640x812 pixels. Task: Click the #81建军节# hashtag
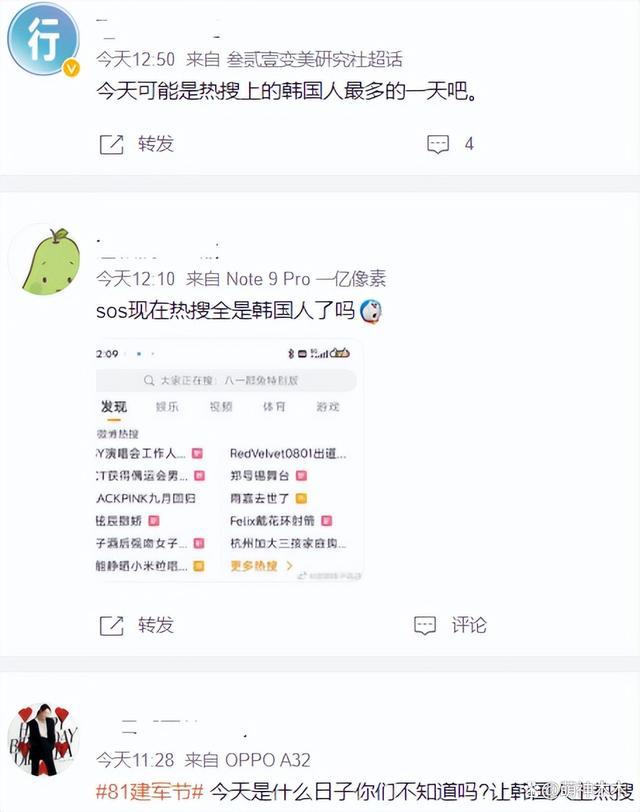point(150,791)
